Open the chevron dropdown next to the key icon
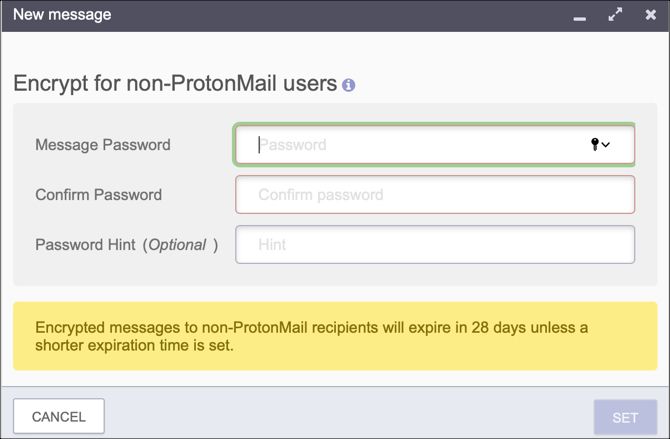Screen dimensions: 670x439 tap(606, 145)
